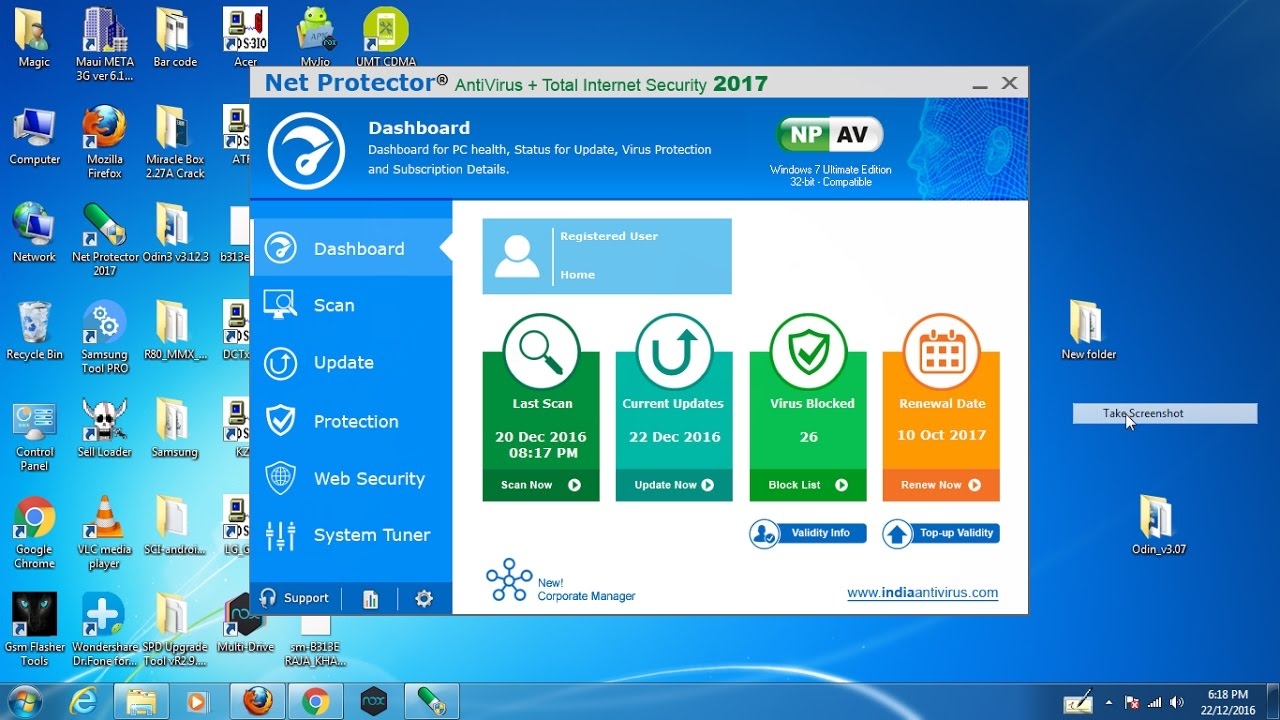
Task: Click the NP AV logo badge
Action: tap(830, 135)
